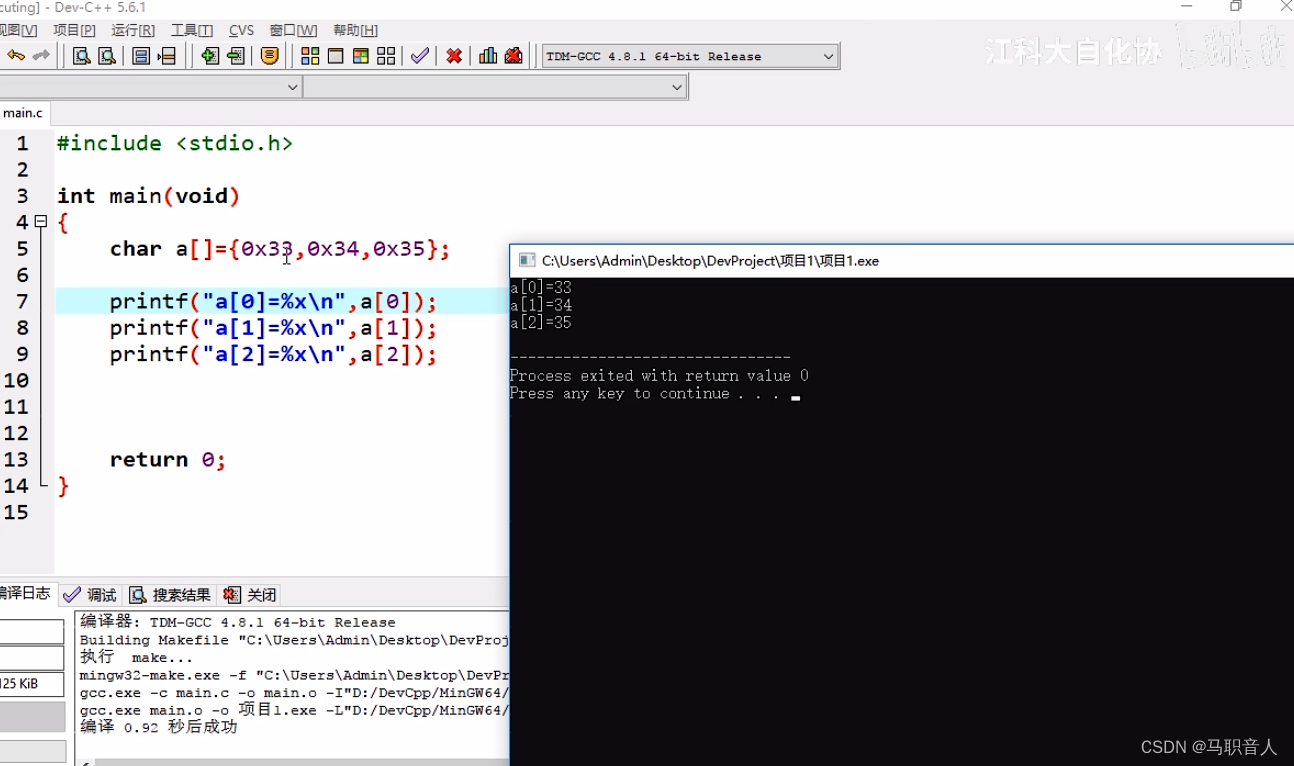Click the 编译 0.92 秒后成功 log line
The width and height of the screenshot is (1294, 766).
[159, 727]
